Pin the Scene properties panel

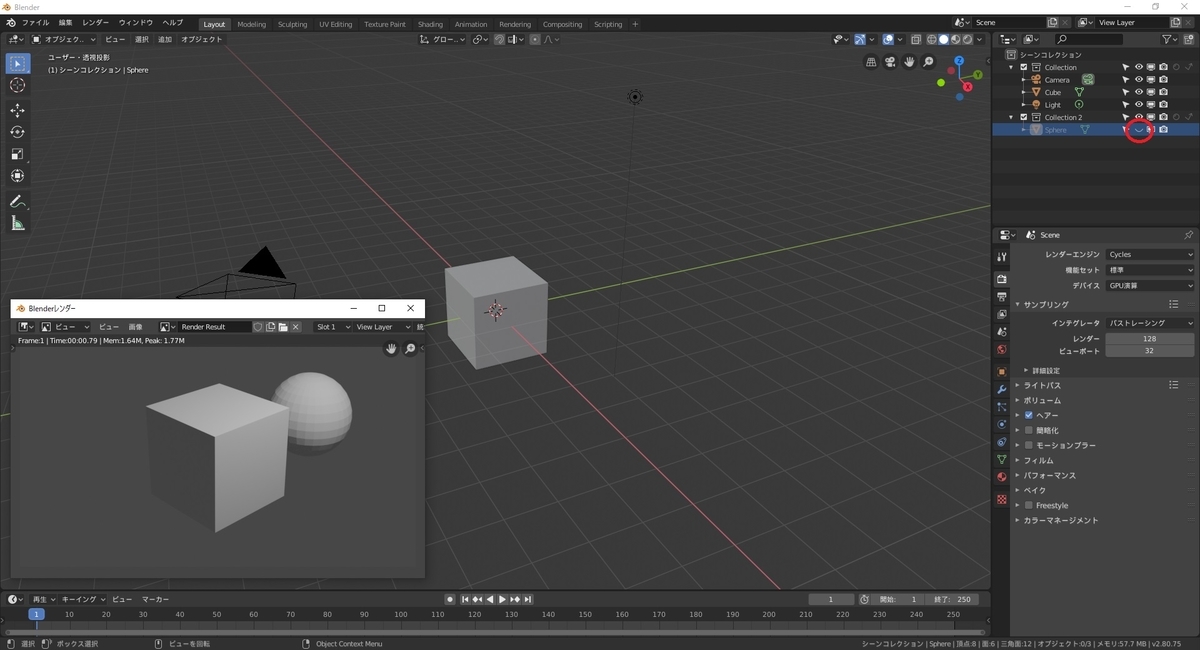[1188, 235]
